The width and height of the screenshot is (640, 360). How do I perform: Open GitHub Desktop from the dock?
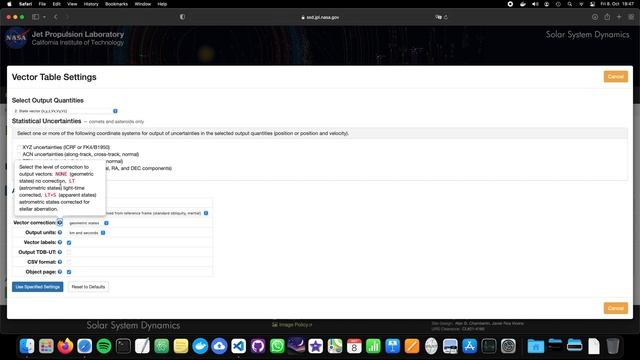coord(258,346)
